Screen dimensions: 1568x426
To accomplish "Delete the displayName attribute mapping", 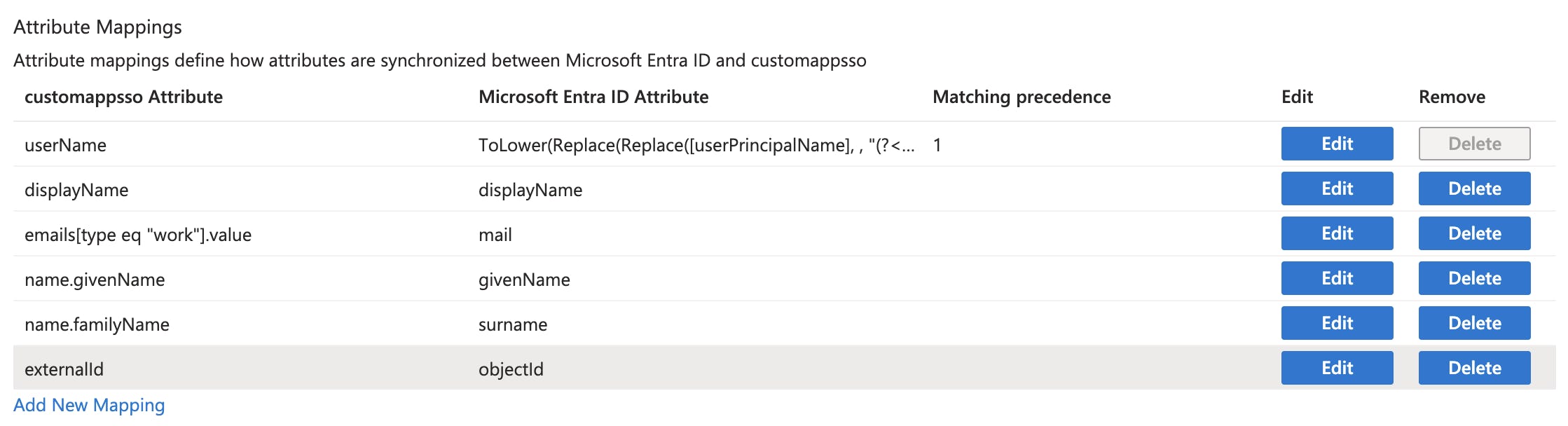I will (1473, 188).
